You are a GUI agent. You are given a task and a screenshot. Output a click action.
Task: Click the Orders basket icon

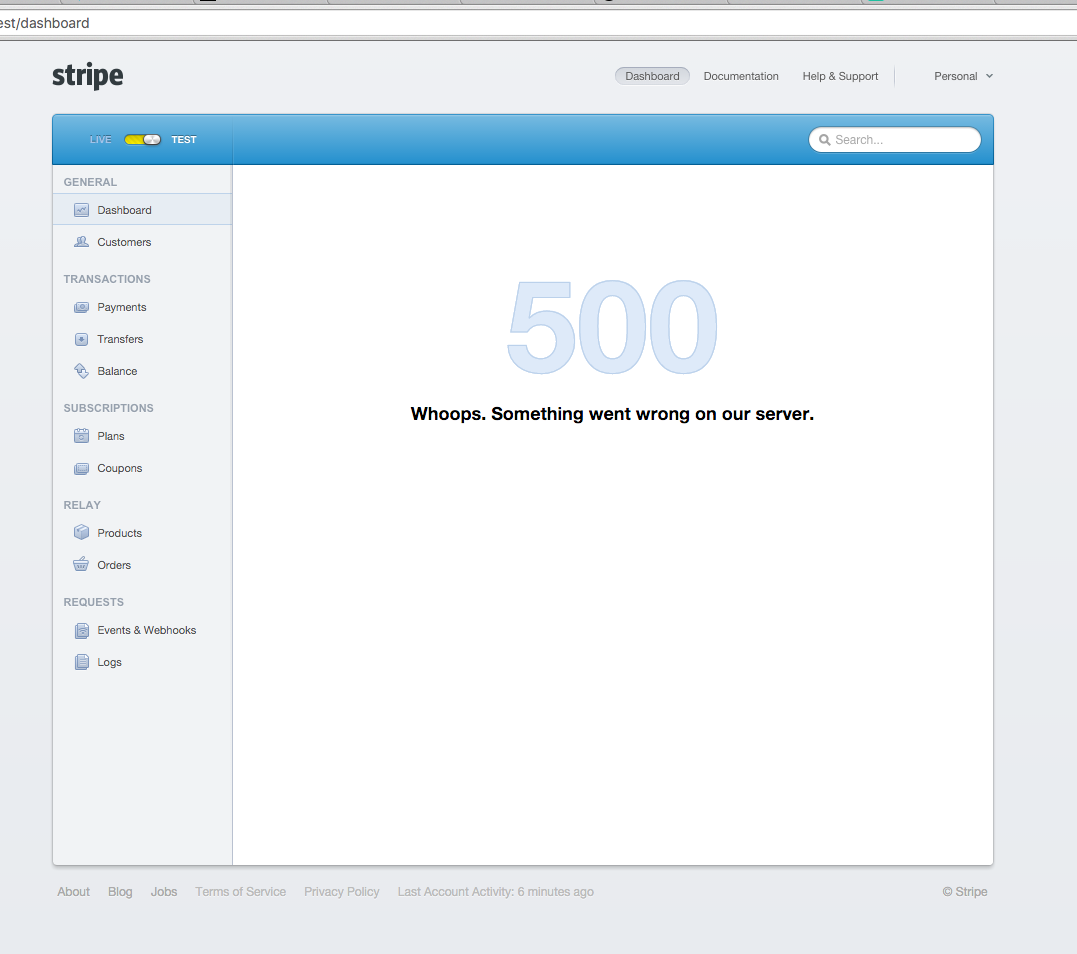(x=81, y=565)
